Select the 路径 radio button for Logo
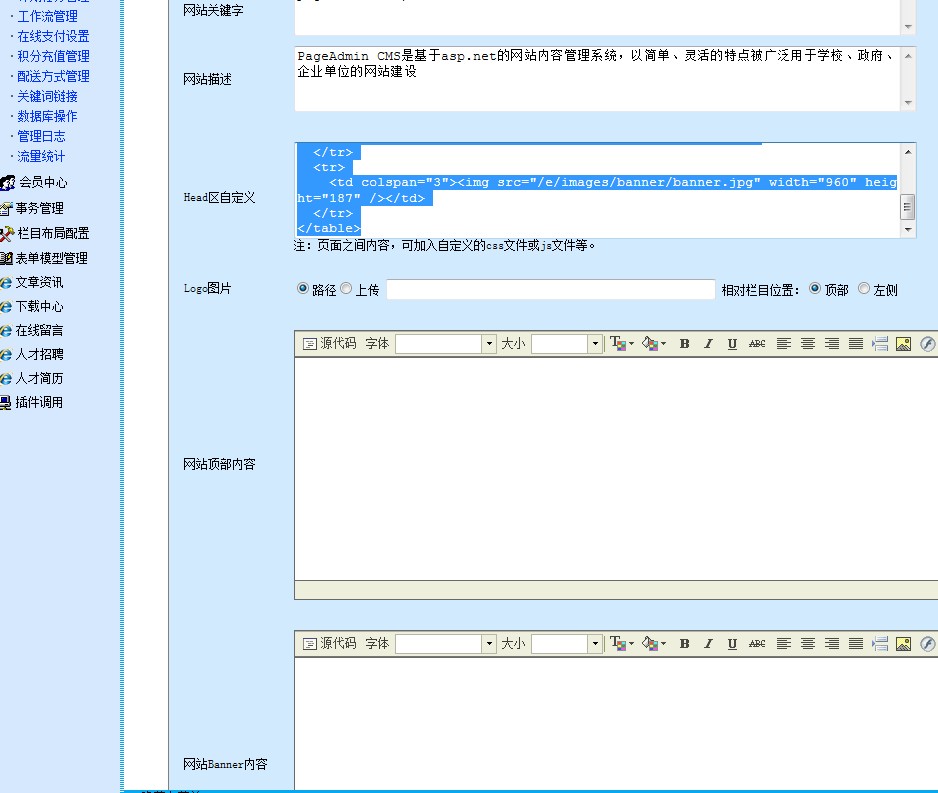This screenshot has height=793, width=938. coord(303,289)
